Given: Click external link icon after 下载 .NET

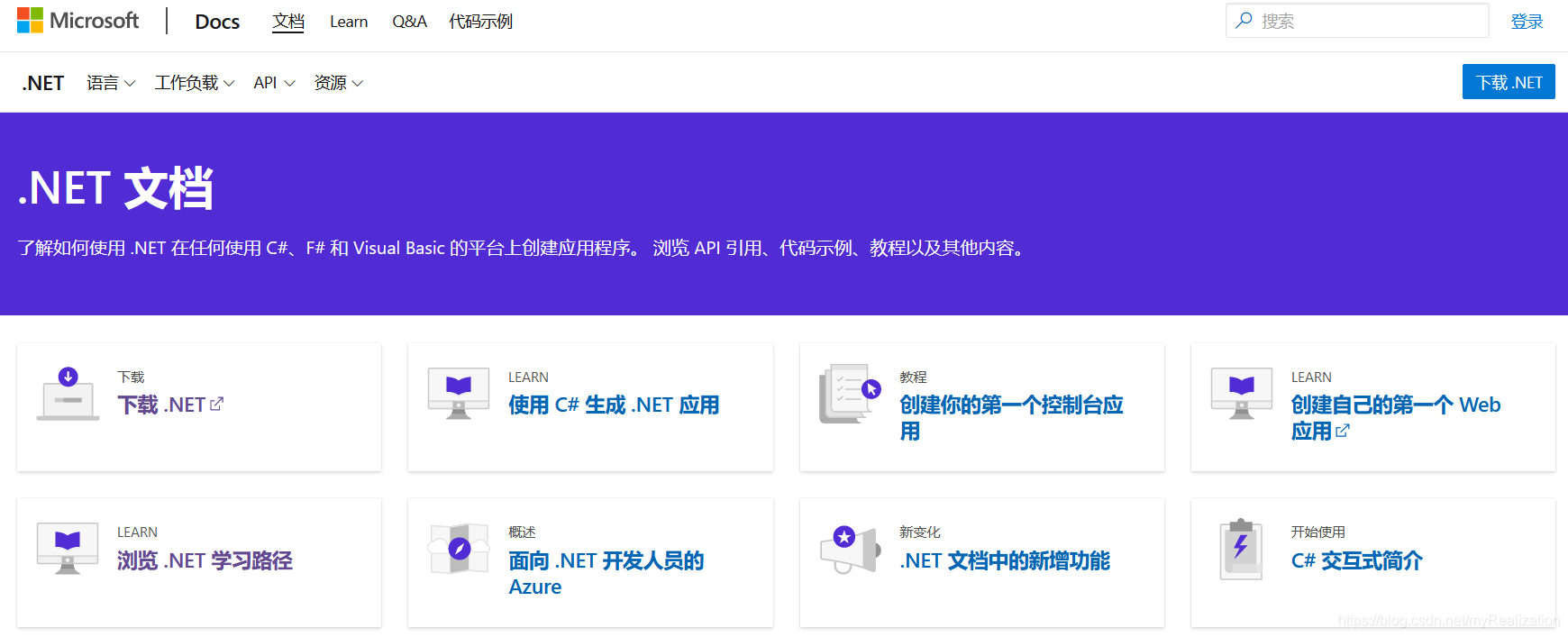Looking at the screenshot, I should coord(217,405).
